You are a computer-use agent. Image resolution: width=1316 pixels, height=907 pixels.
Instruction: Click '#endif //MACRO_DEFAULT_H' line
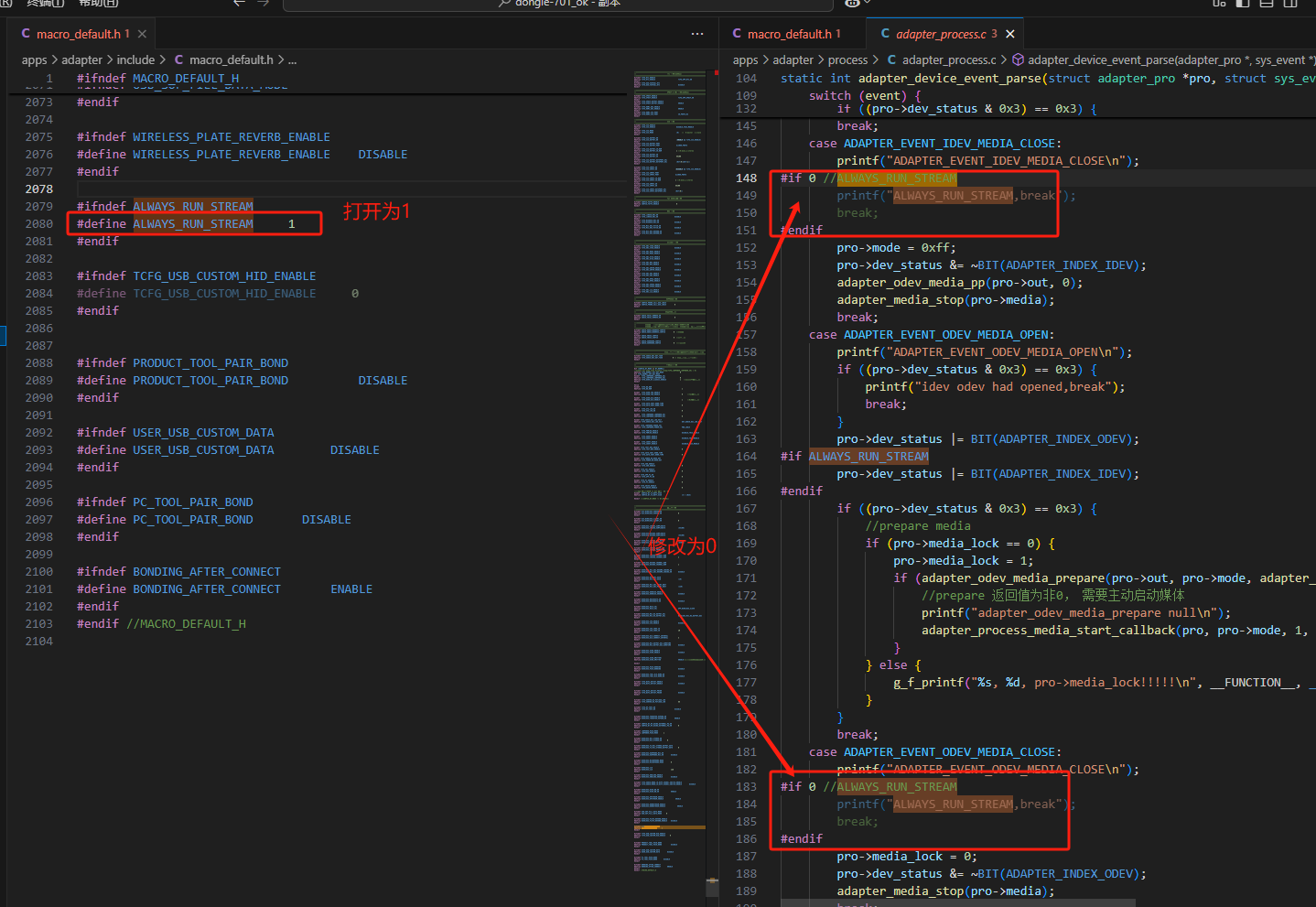click(161, 623)
